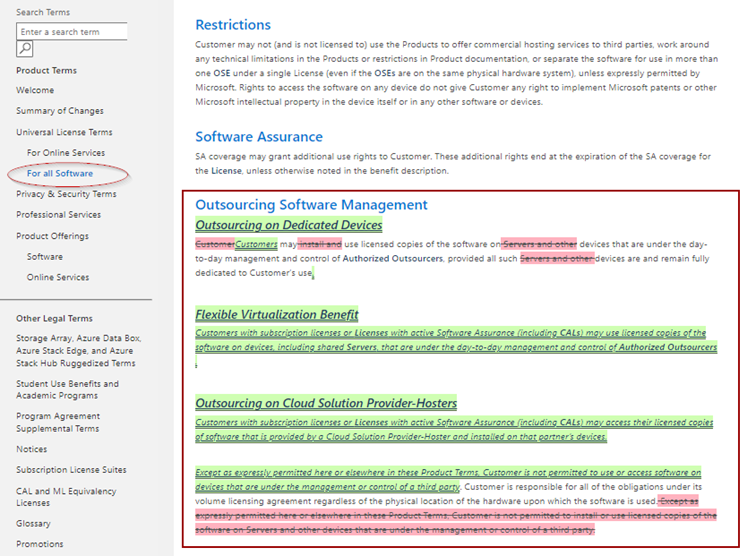The width and height of the screenshot is (756, 556).
Task: View Student Use Benefits and Academic Programs
Action: [67, 390]
